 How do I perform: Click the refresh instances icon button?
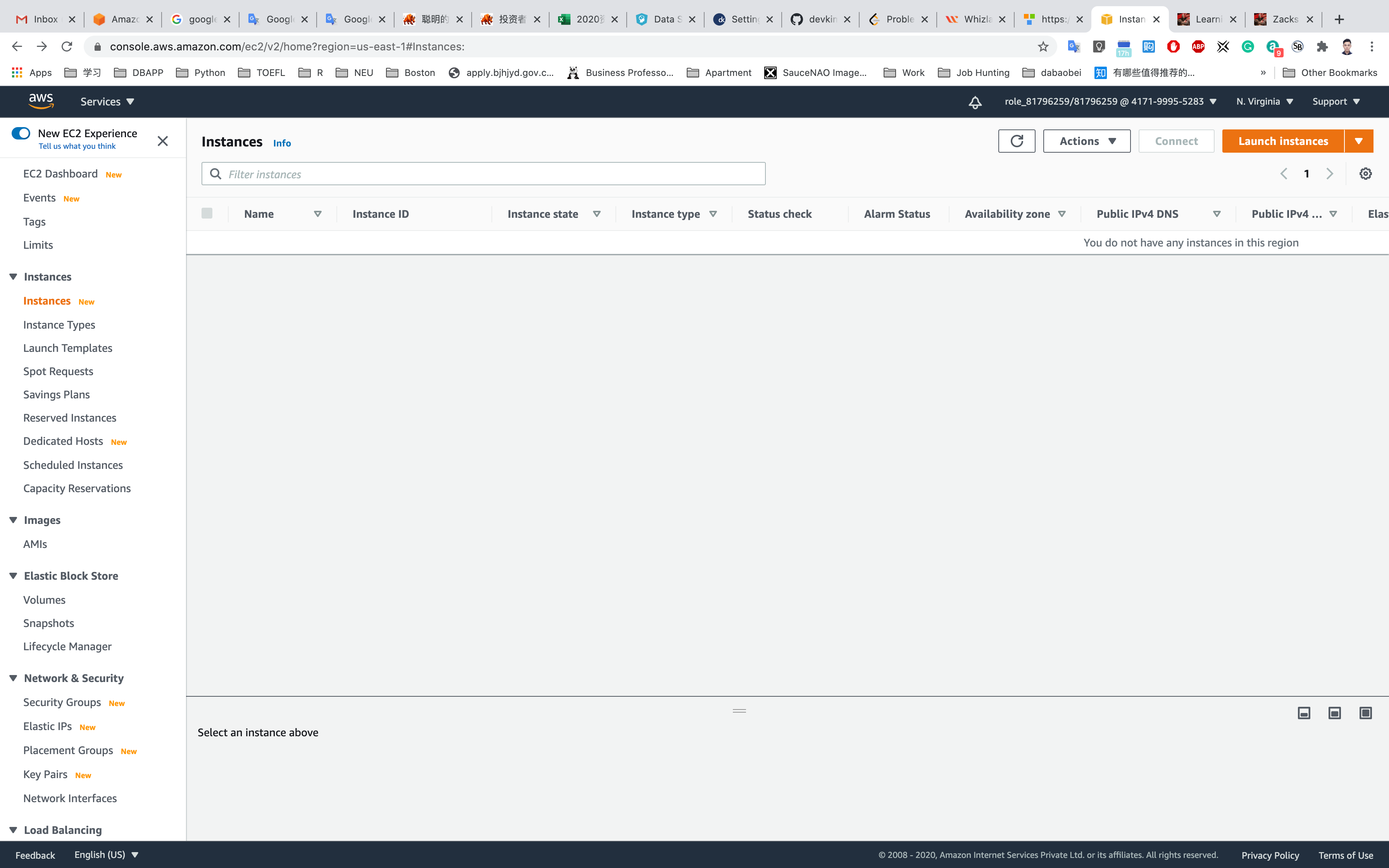click(x=1016, y=141)
